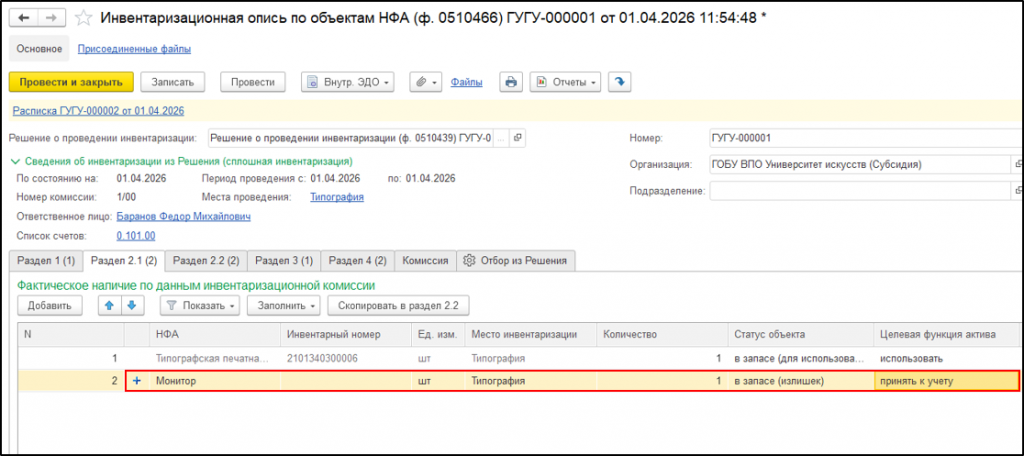Click Количество column header
Image resolution: width=1024 pixels, height=456 pixels.
662,334
